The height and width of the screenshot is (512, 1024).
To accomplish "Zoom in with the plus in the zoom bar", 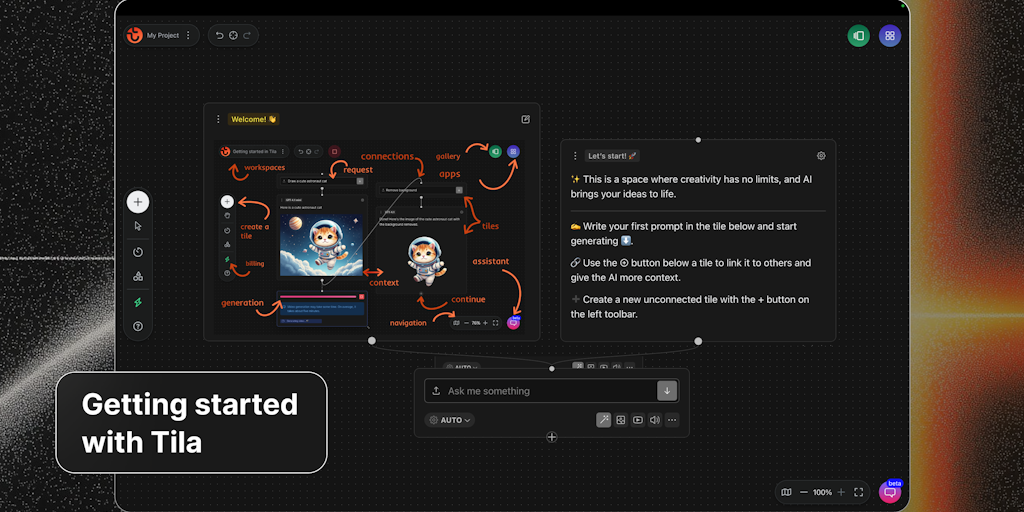I will [x=841, y=492].
